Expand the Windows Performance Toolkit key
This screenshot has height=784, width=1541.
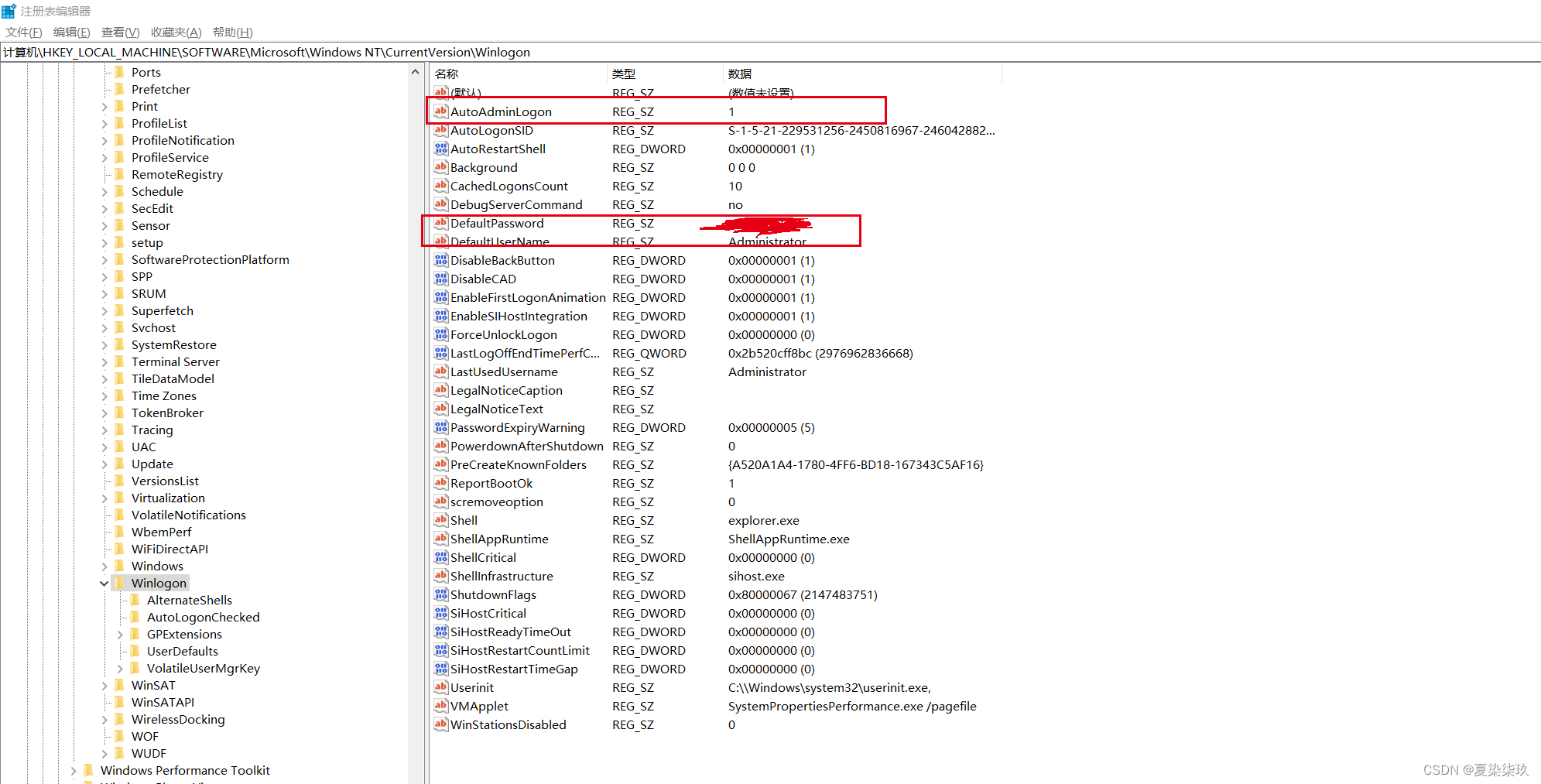click(x=74, y=770)
